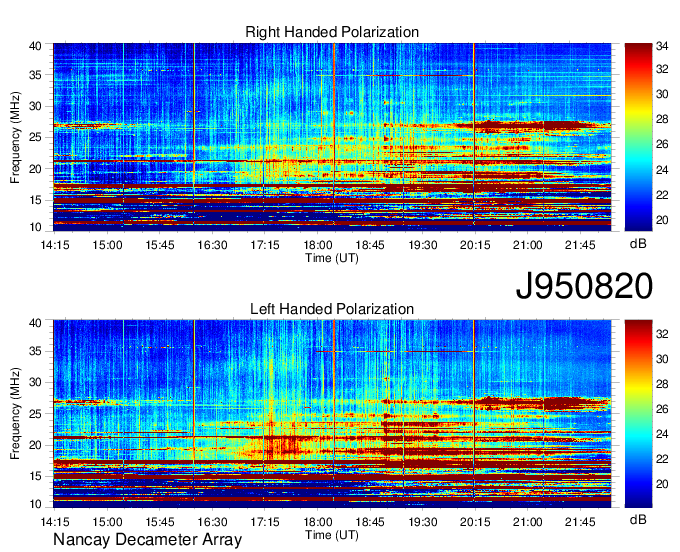Click the 20 value on Right Handed color scale

662,220
